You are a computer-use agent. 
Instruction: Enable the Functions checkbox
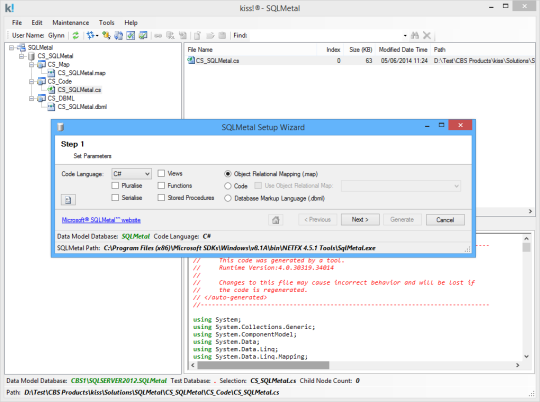[x=161, y=186]
